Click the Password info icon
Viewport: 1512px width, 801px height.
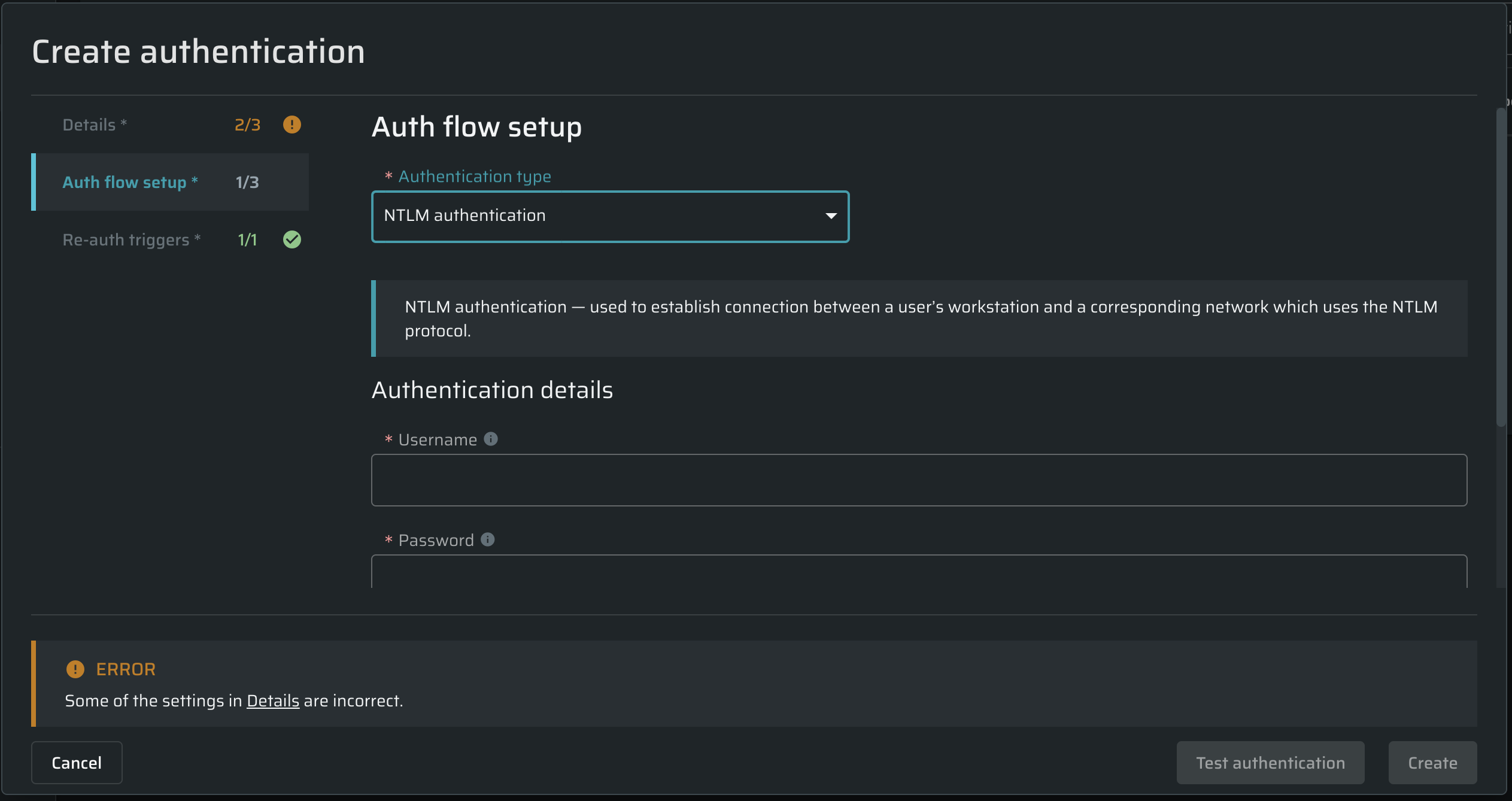click(488, 539)
